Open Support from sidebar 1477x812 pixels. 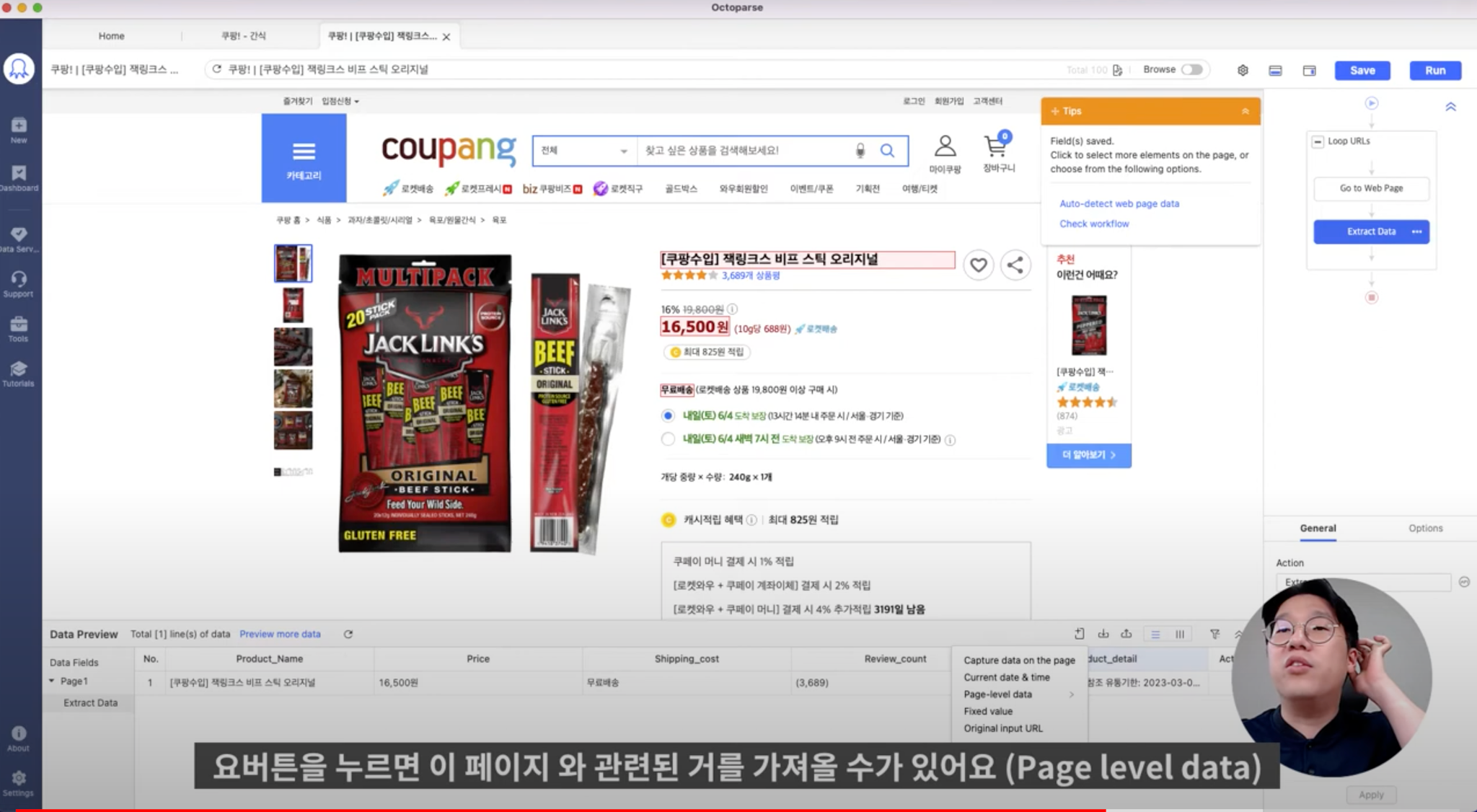pos(19,284)
